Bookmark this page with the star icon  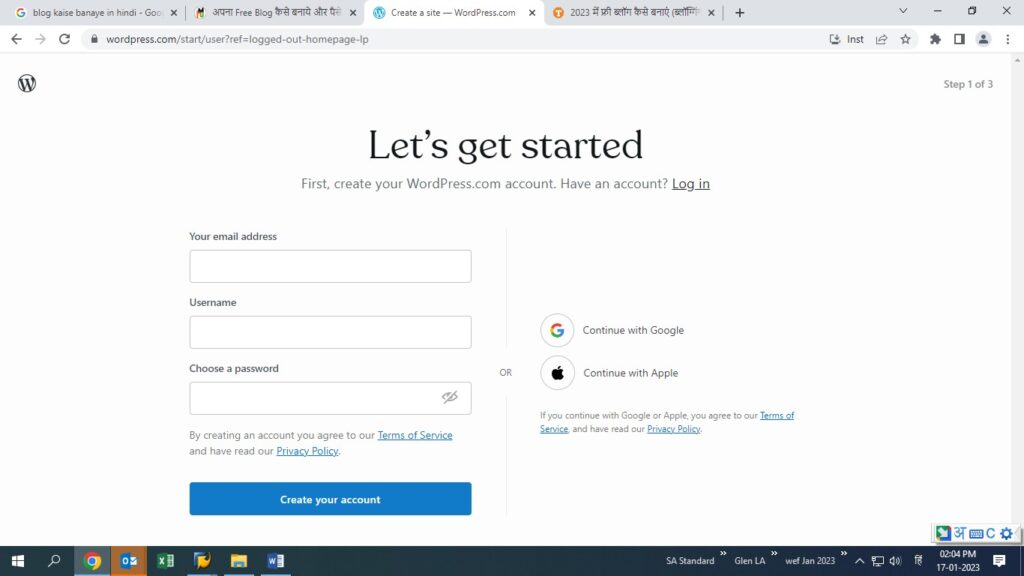coord(905,39)
